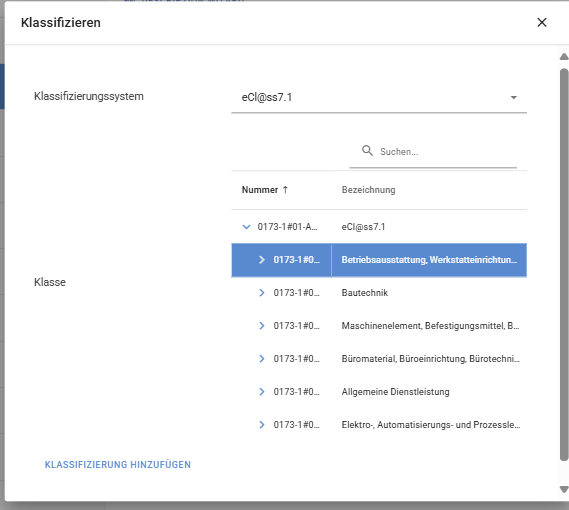
Task: Select Betriebsausstattung, Werkstatteinrichtung entry
Action: 429,260
